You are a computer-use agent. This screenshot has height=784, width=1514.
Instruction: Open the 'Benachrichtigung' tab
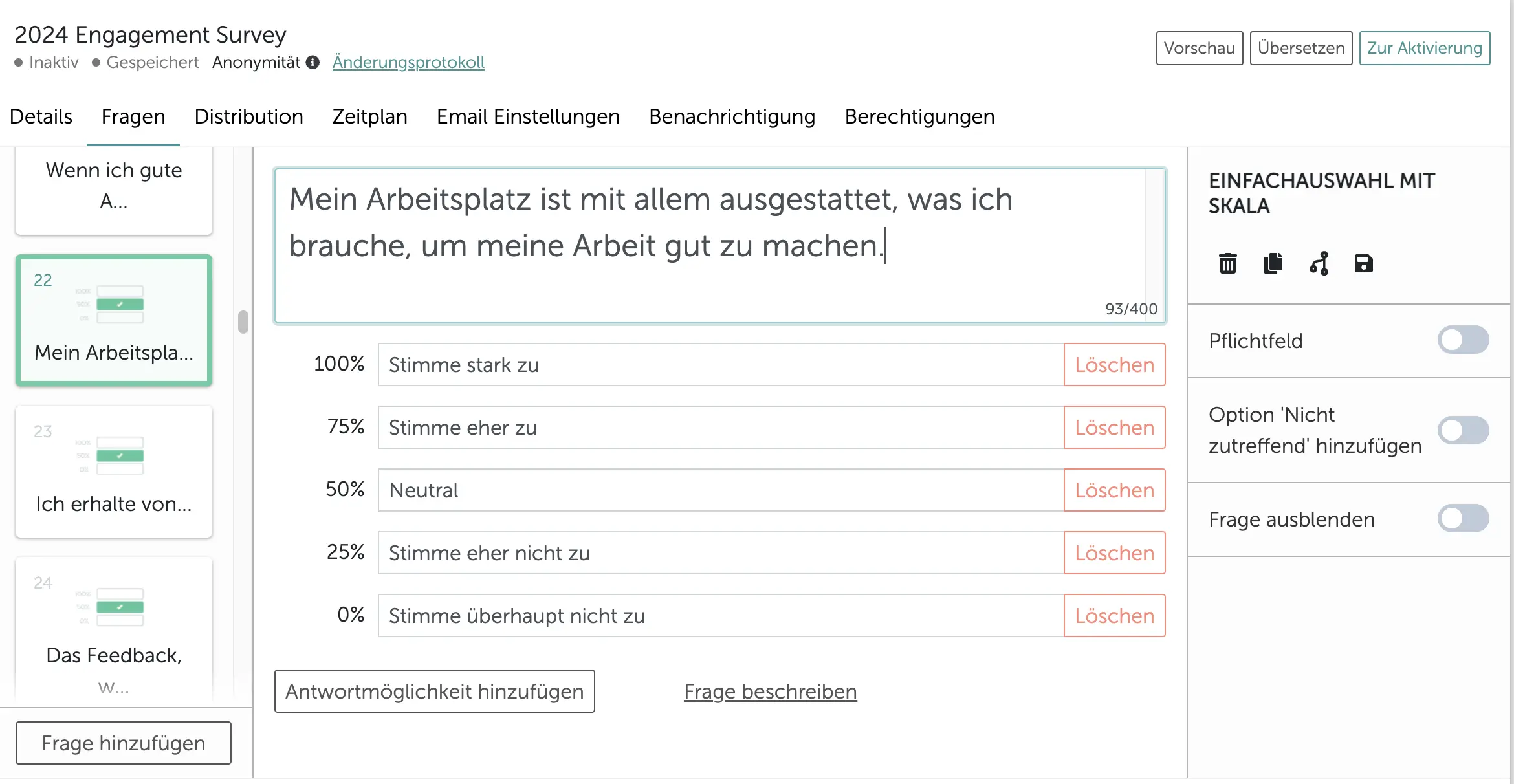pyautogui.click(x=732, y=117)
